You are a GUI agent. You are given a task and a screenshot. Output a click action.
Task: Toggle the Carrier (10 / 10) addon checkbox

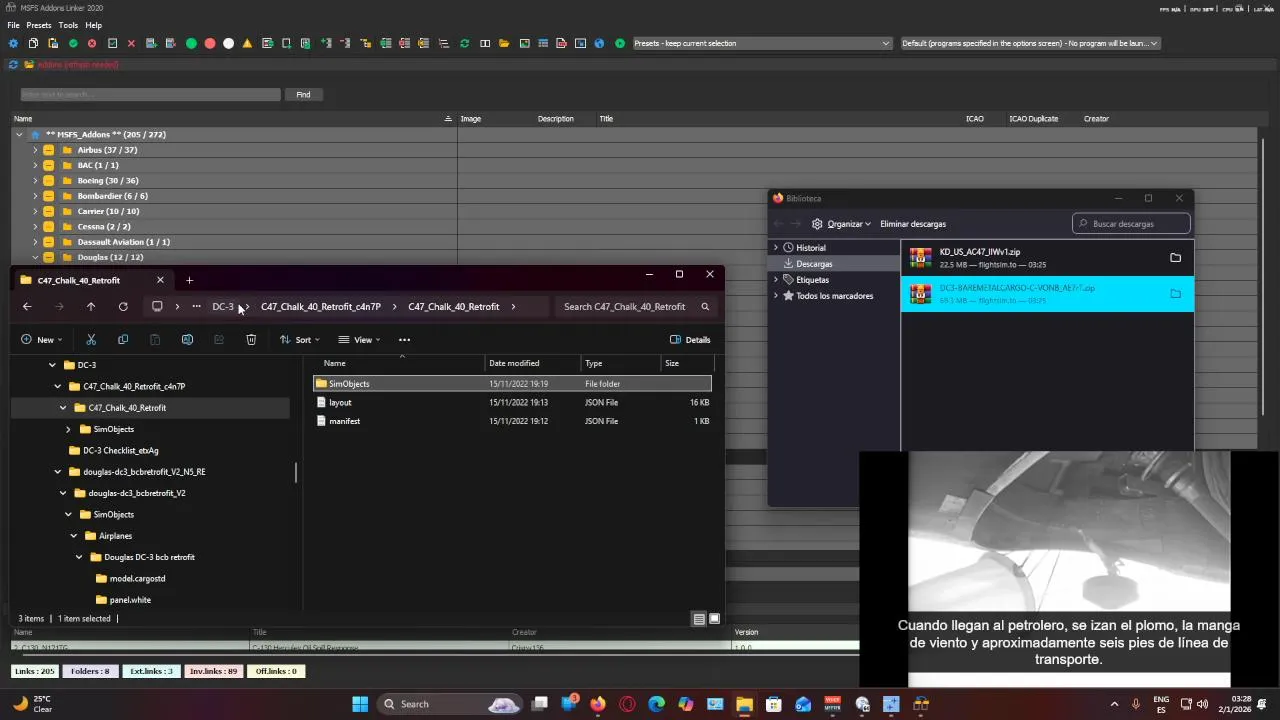(48, 211)
